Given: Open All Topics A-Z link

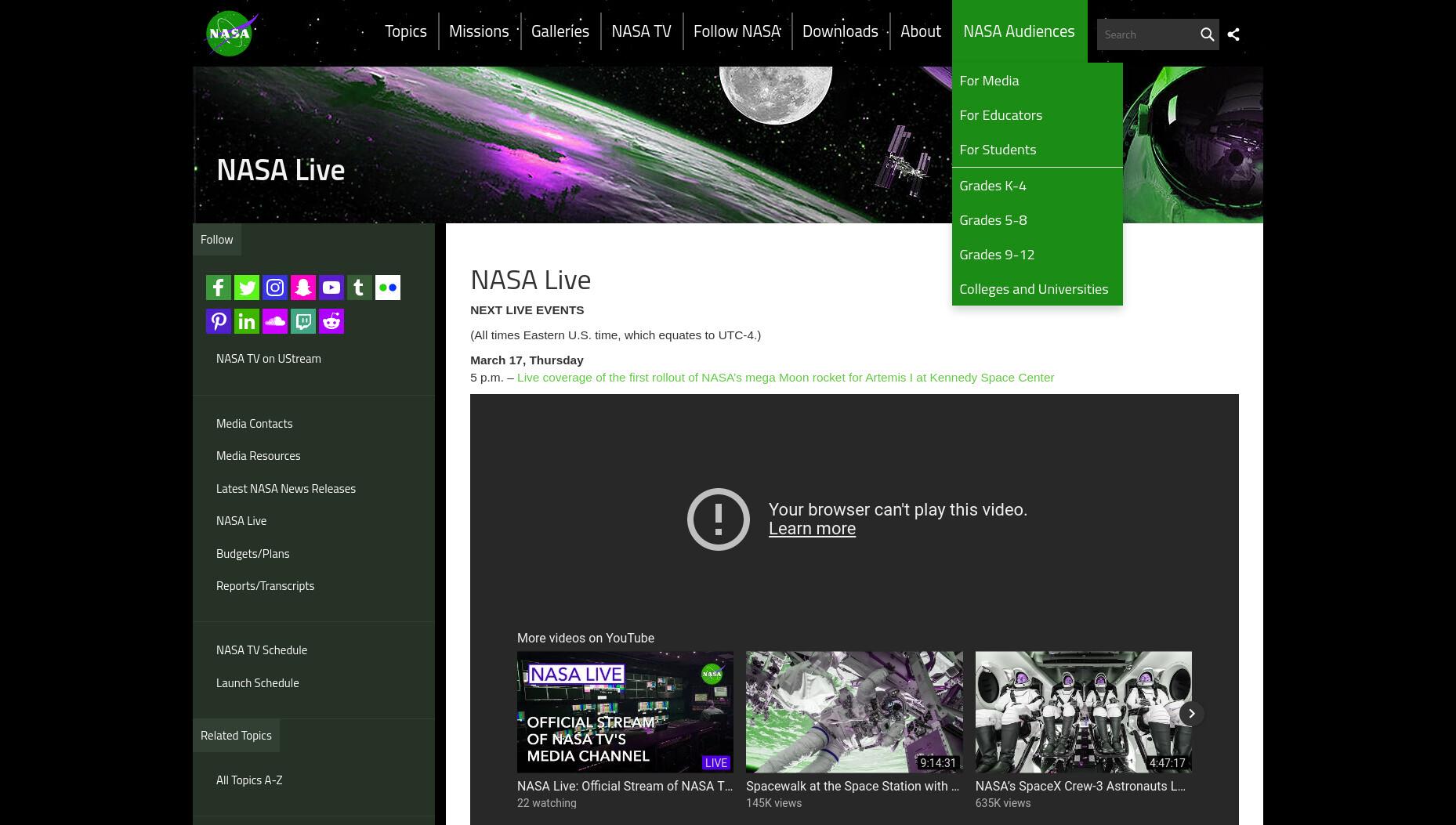Looking at the screenshot, I should (x=249, y=780).
